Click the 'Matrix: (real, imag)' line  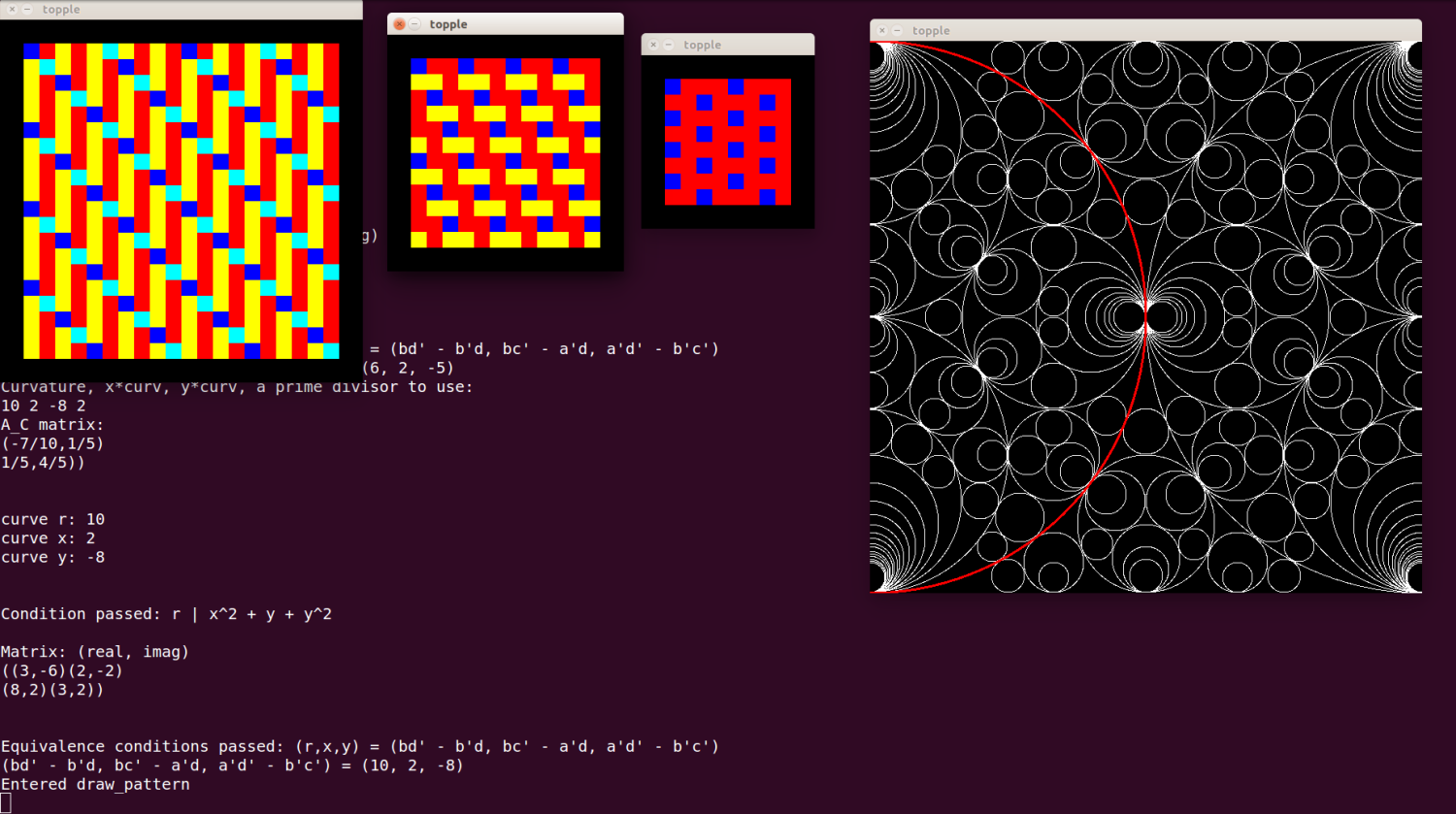95,652
